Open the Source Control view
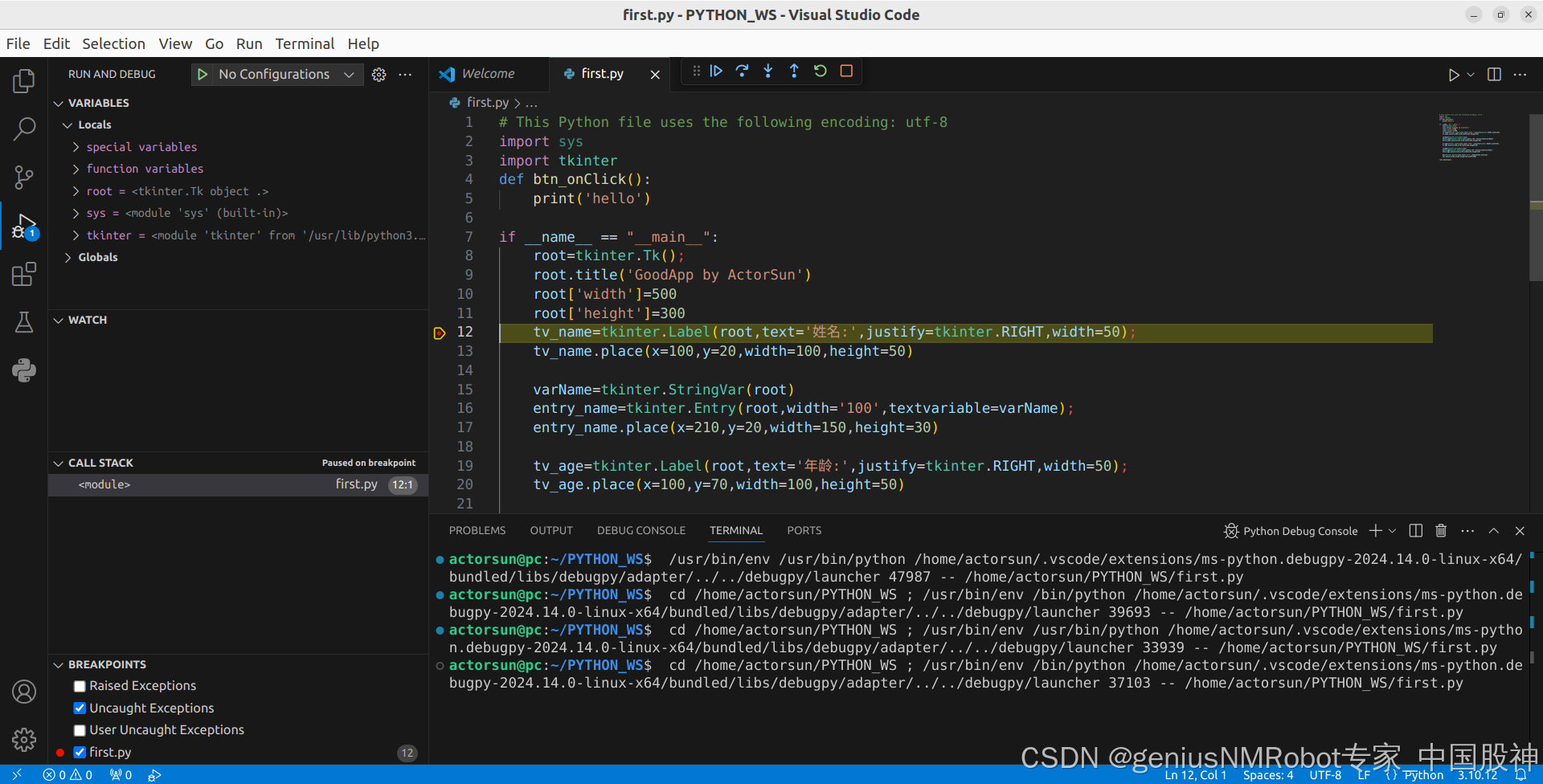This screenshot has width=1543, height=784. (x=24, y=177)
